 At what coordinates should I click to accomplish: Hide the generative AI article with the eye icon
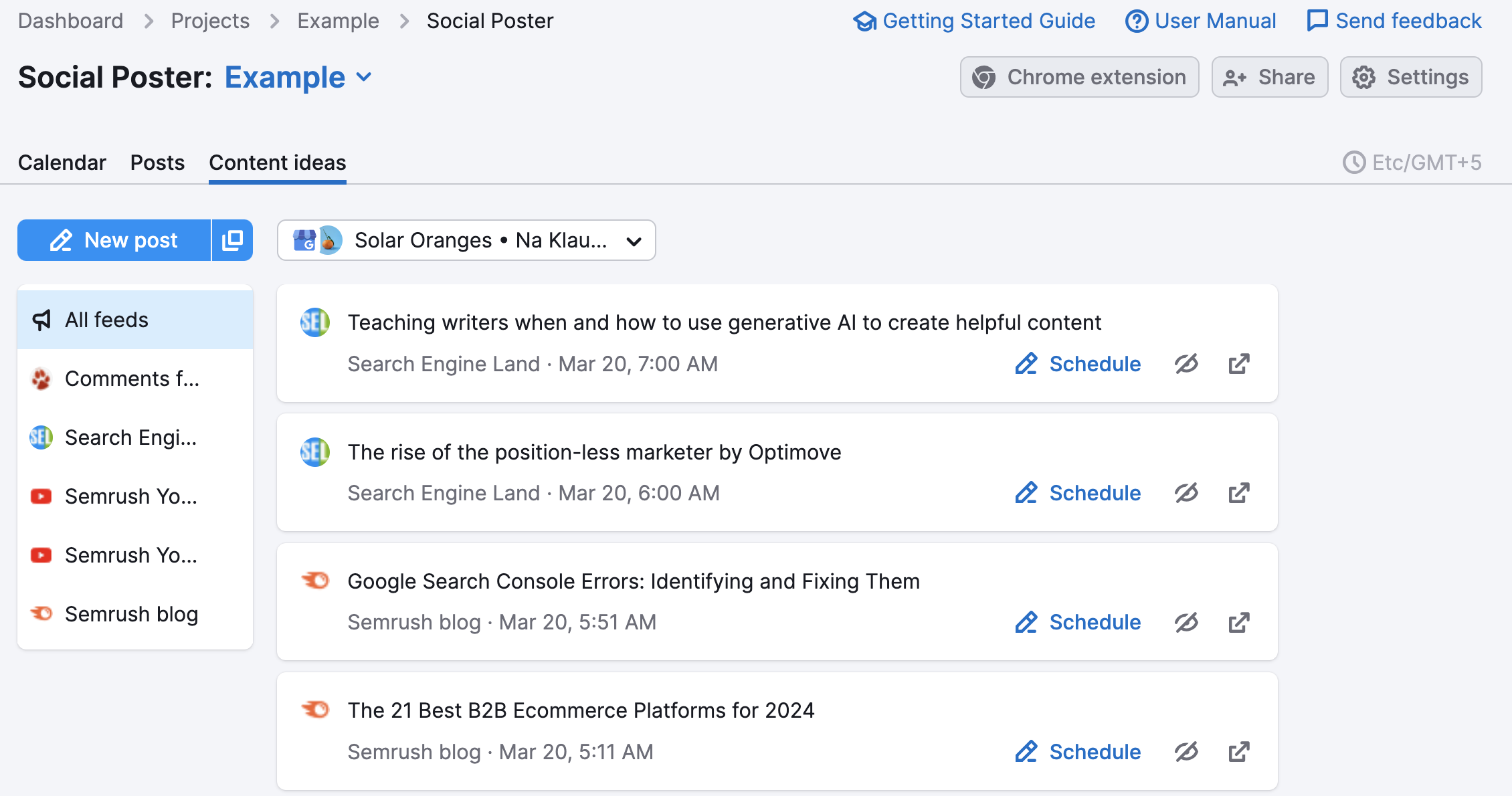1186,363
